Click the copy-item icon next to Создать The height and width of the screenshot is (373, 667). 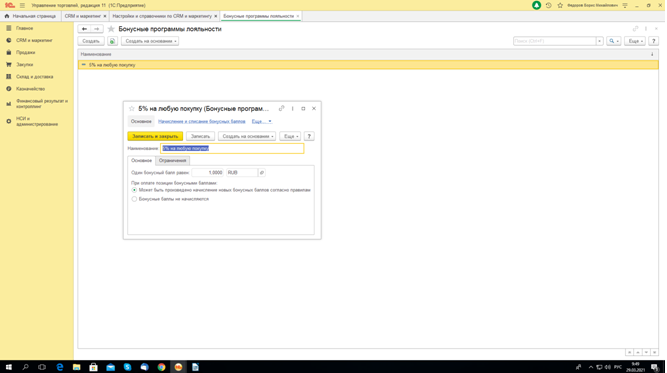click(x=112, y=41)
